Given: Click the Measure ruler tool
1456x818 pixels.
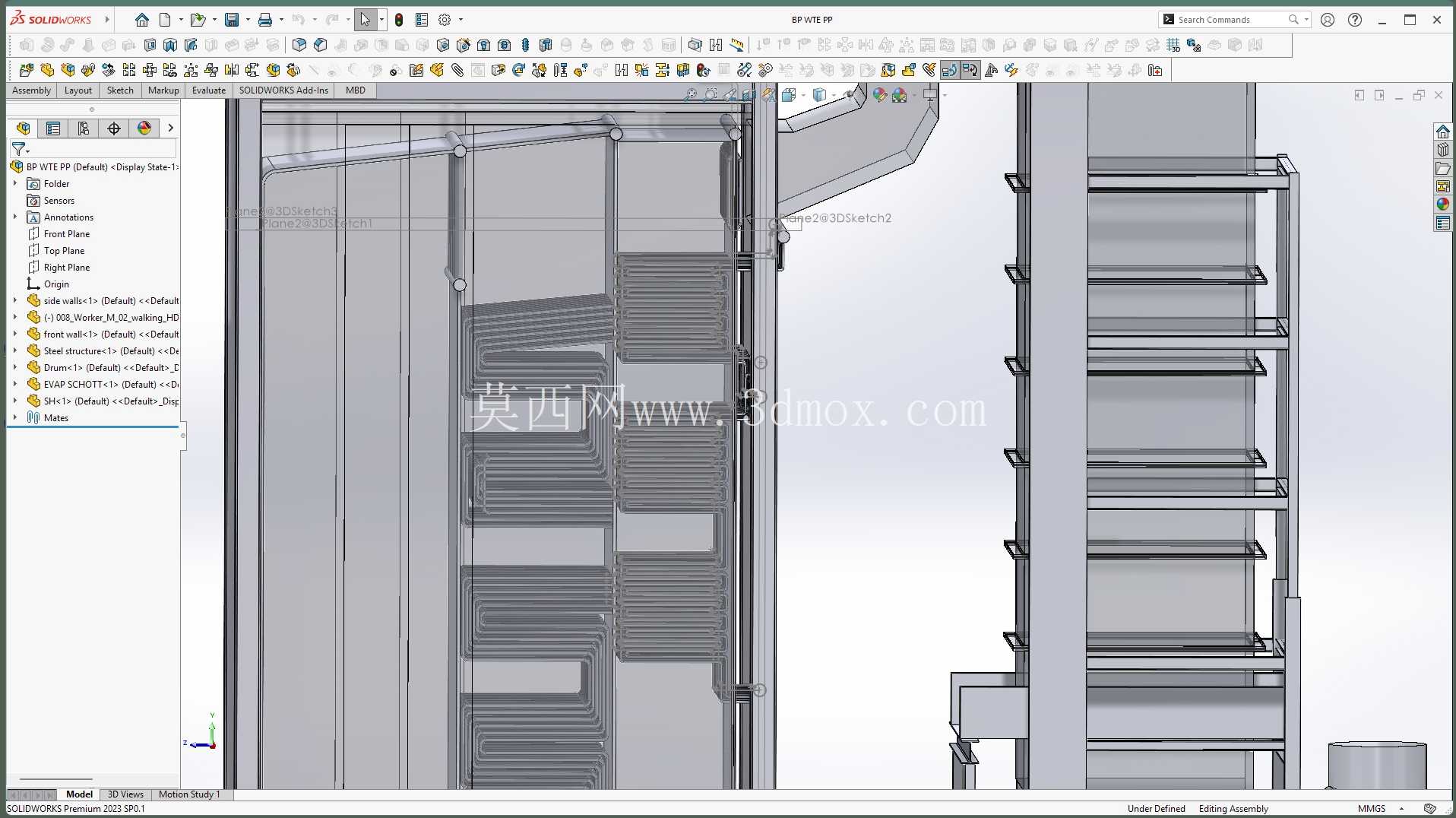Looking at the screenshot, I should point(736,45).
